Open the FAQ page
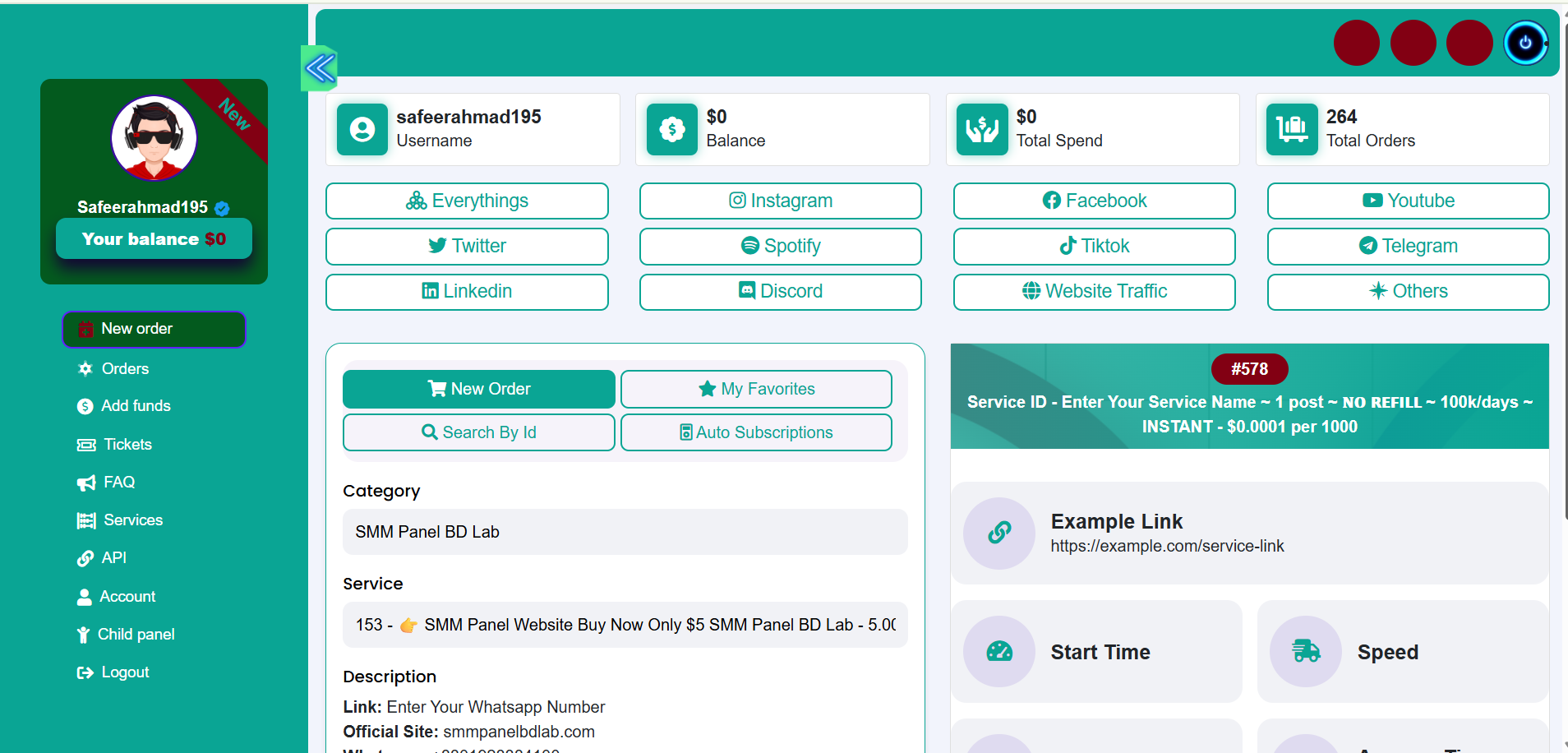The image size is (1568, 753). [106, 483]
